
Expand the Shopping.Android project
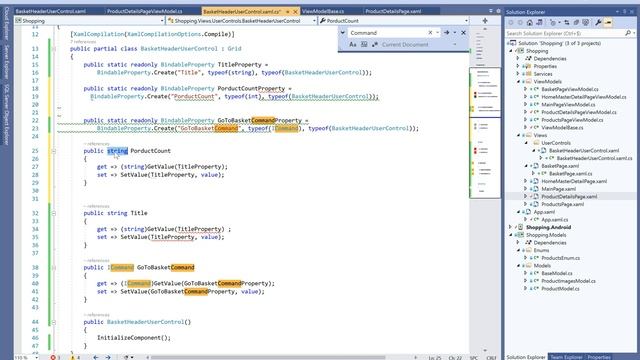pos(511,227)
